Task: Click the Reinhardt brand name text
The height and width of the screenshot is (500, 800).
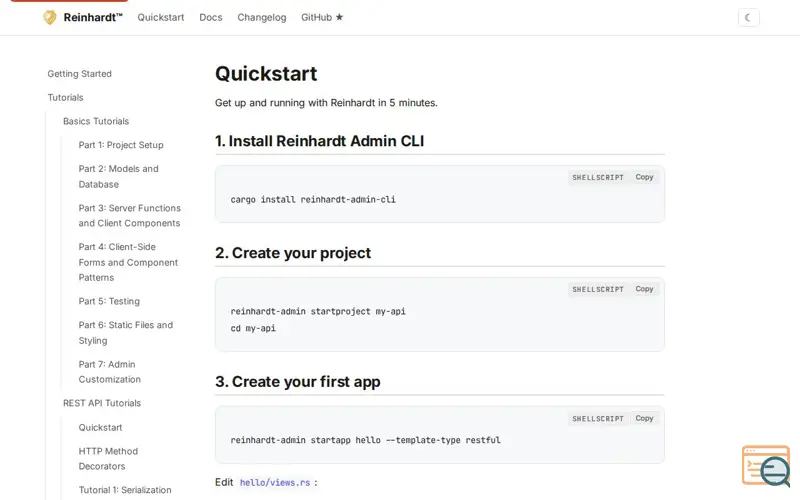Action: click(x=93, y=17)
